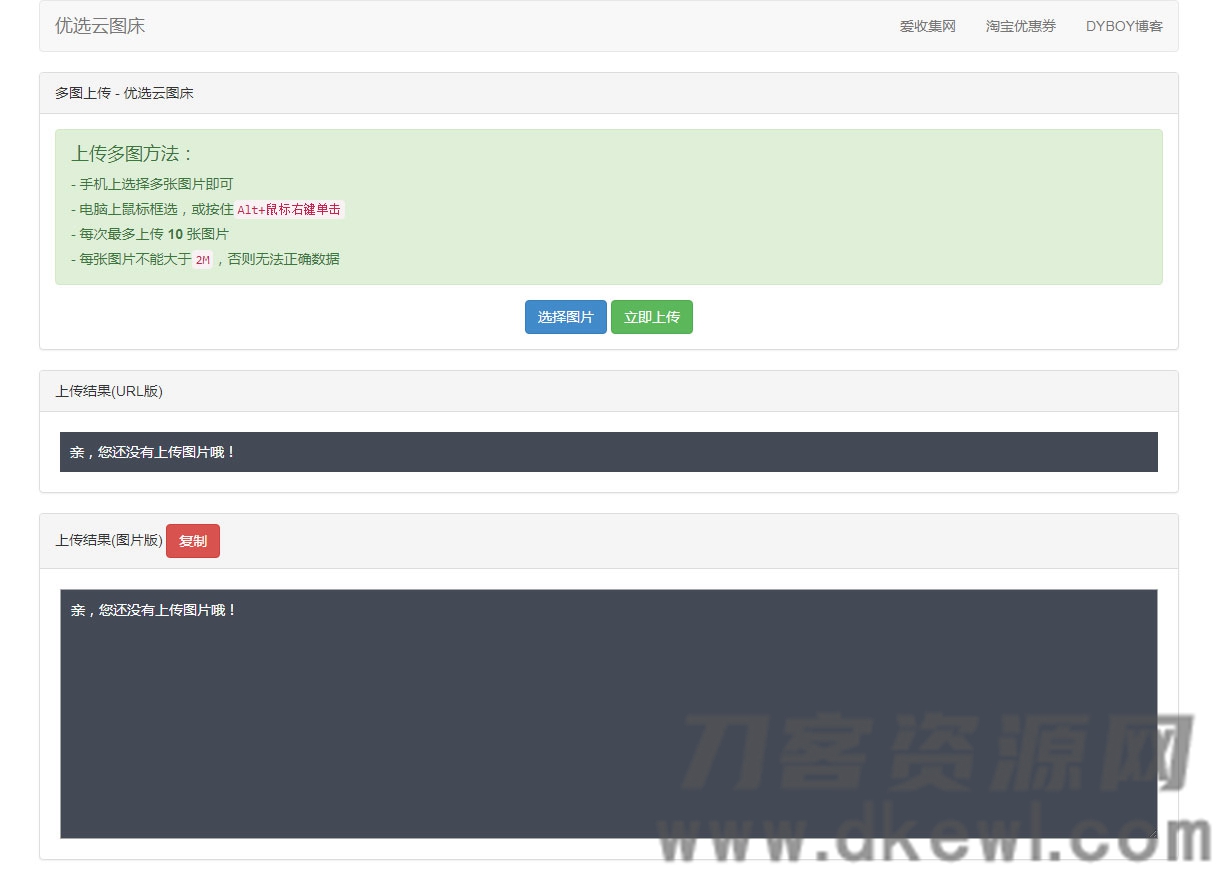This screenshot has height=873, width=1220.
Task: Click the 上传结果(URL版) panel heading
Action: (109, 391)
